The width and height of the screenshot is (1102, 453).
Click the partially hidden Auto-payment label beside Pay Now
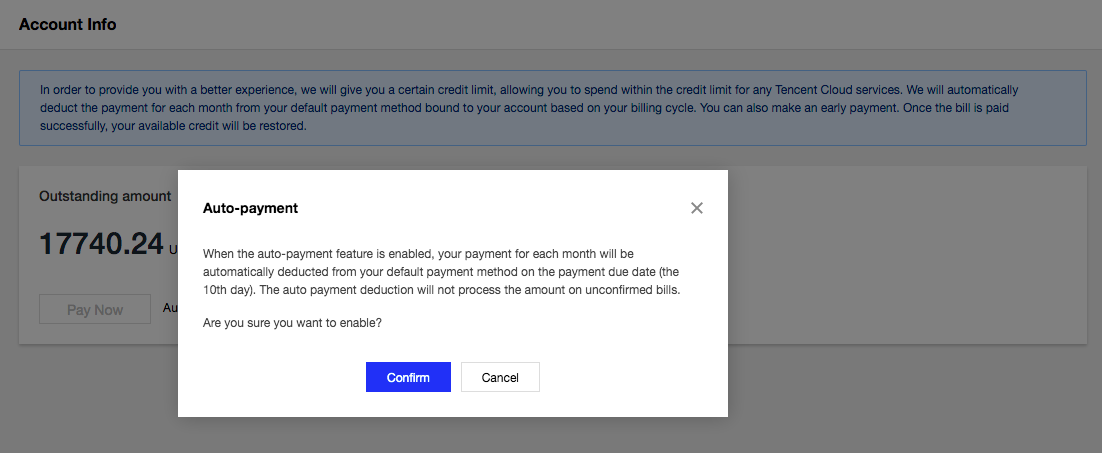point(171,308)
